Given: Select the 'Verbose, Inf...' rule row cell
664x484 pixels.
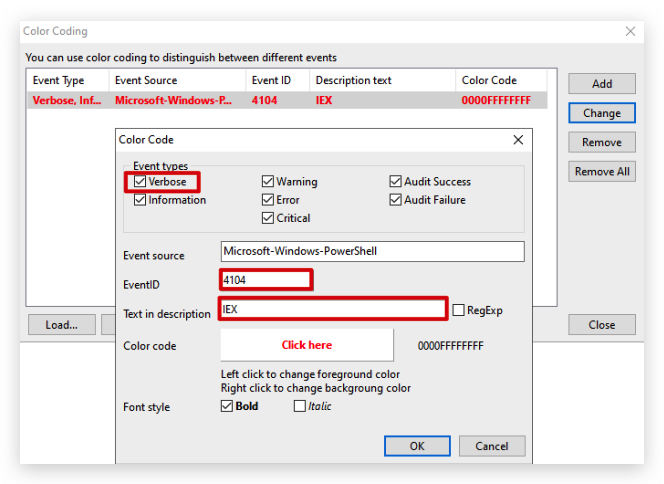Looking at the screenshot, I should pos(67,100).
